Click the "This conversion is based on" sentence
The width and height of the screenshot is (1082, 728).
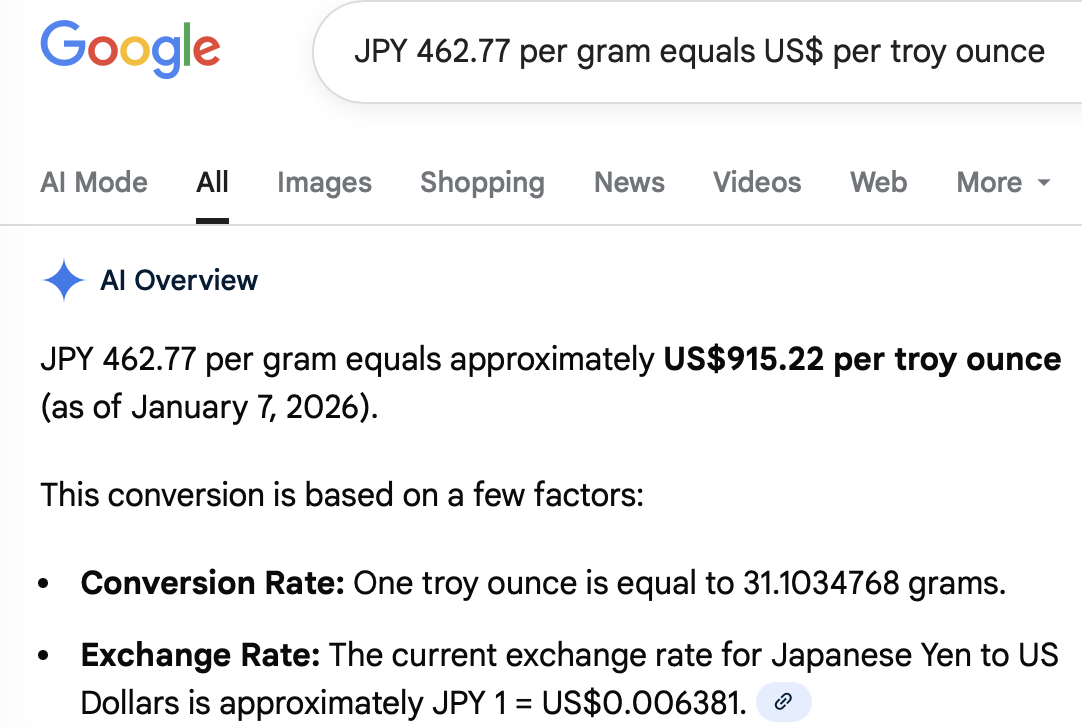[341, 494]
